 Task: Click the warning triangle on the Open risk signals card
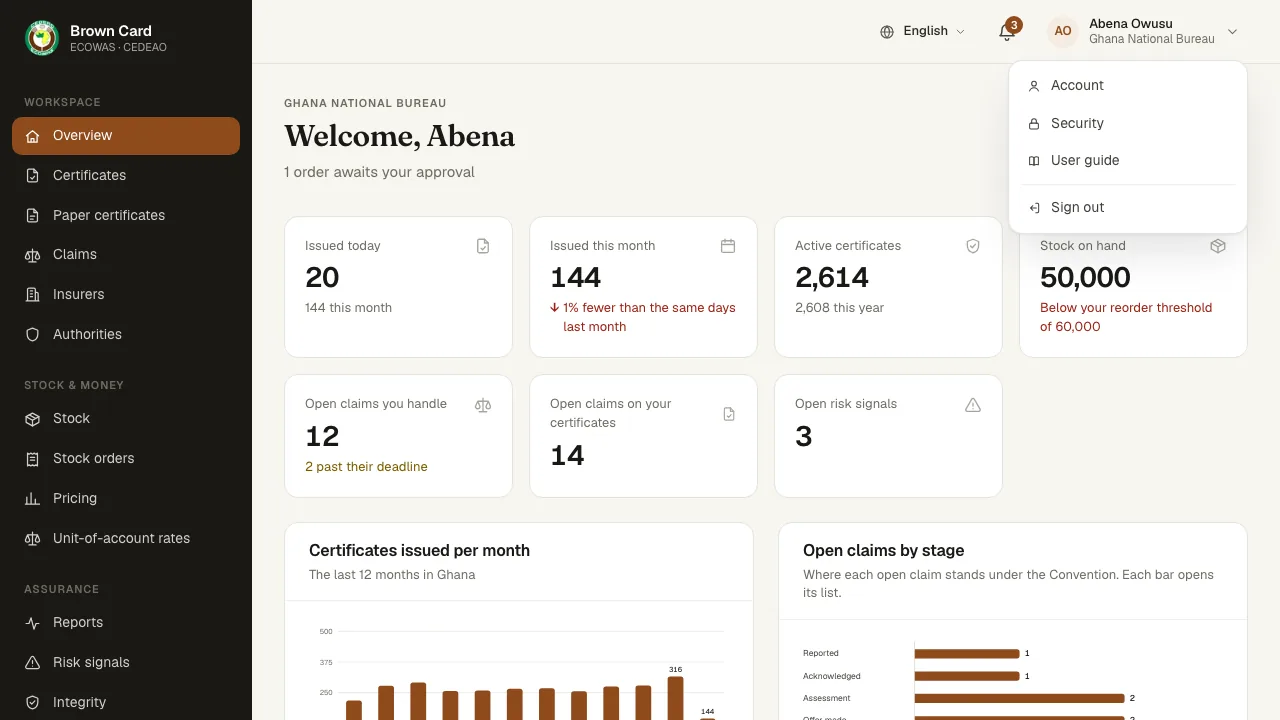click(973, 405)
